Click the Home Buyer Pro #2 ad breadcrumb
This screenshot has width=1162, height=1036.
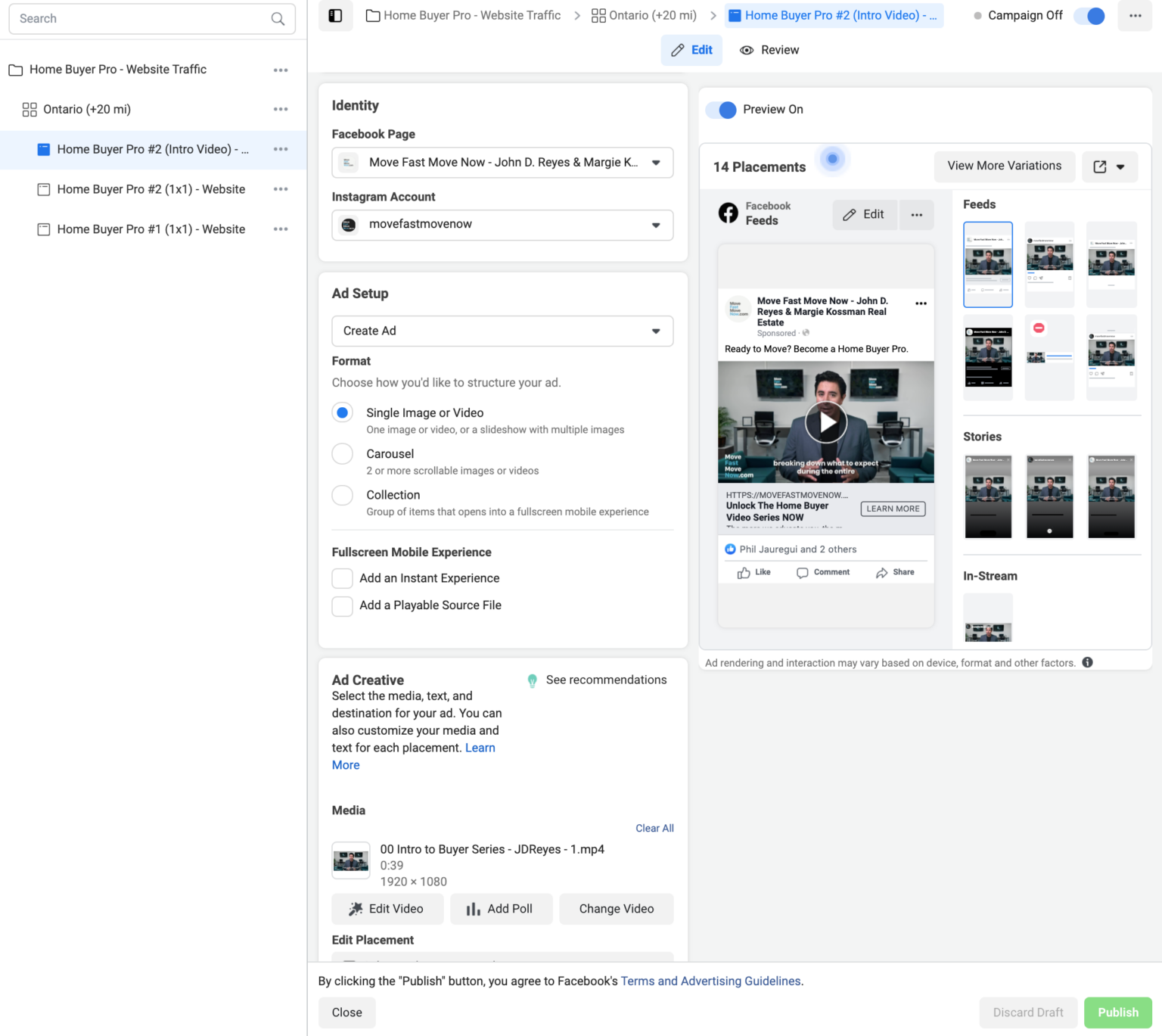[834, 15]
